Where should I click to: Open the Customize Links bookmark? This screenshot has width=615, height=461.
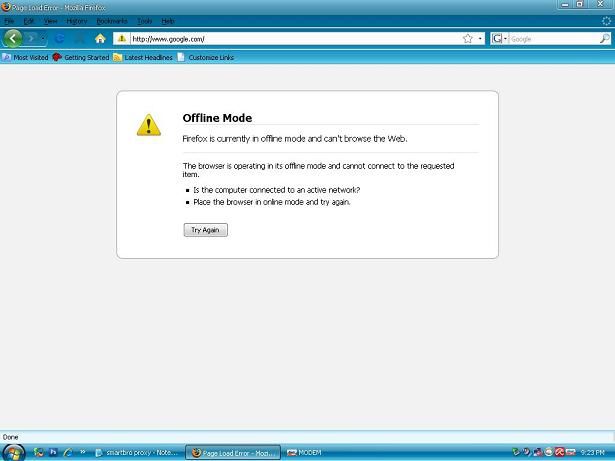tap(206, 57)
